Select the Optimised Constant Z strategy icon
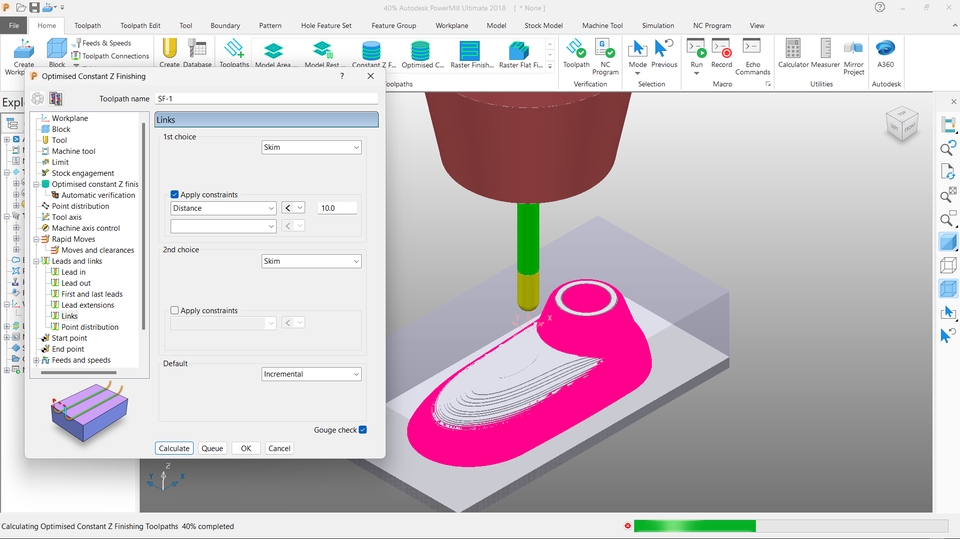960x539 pixels. [421, 54]
